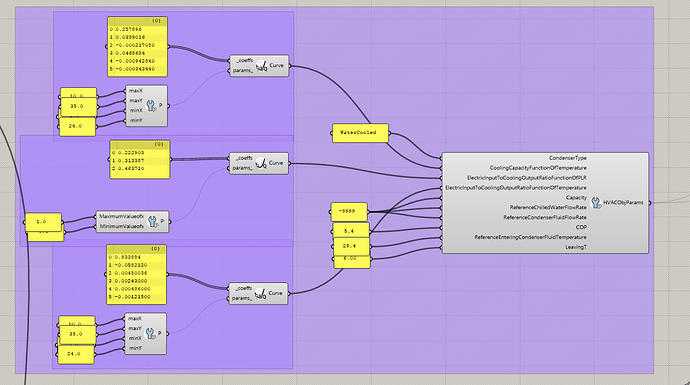Click the ReferenceChilledWaterFlowRate input
This screenshot has height=385, width=690.
(548, 208)
